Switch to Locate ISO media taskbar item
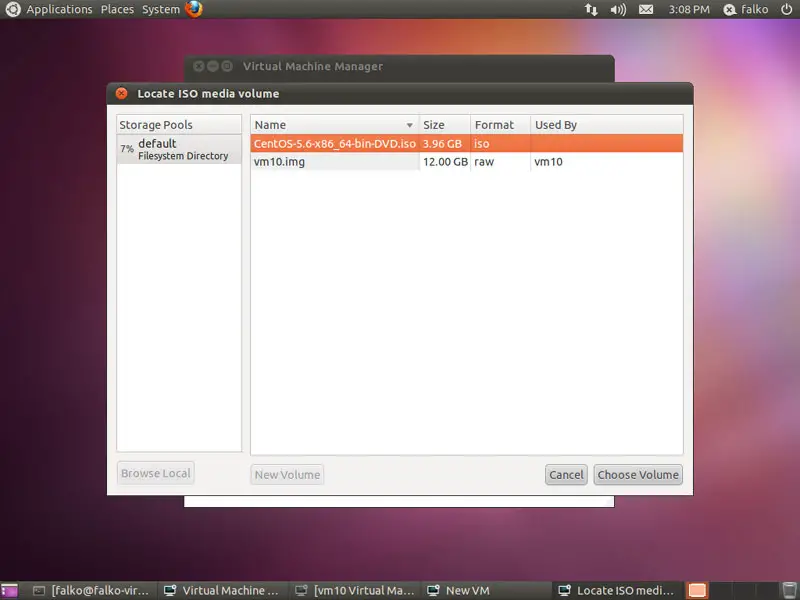 point(617,590)
